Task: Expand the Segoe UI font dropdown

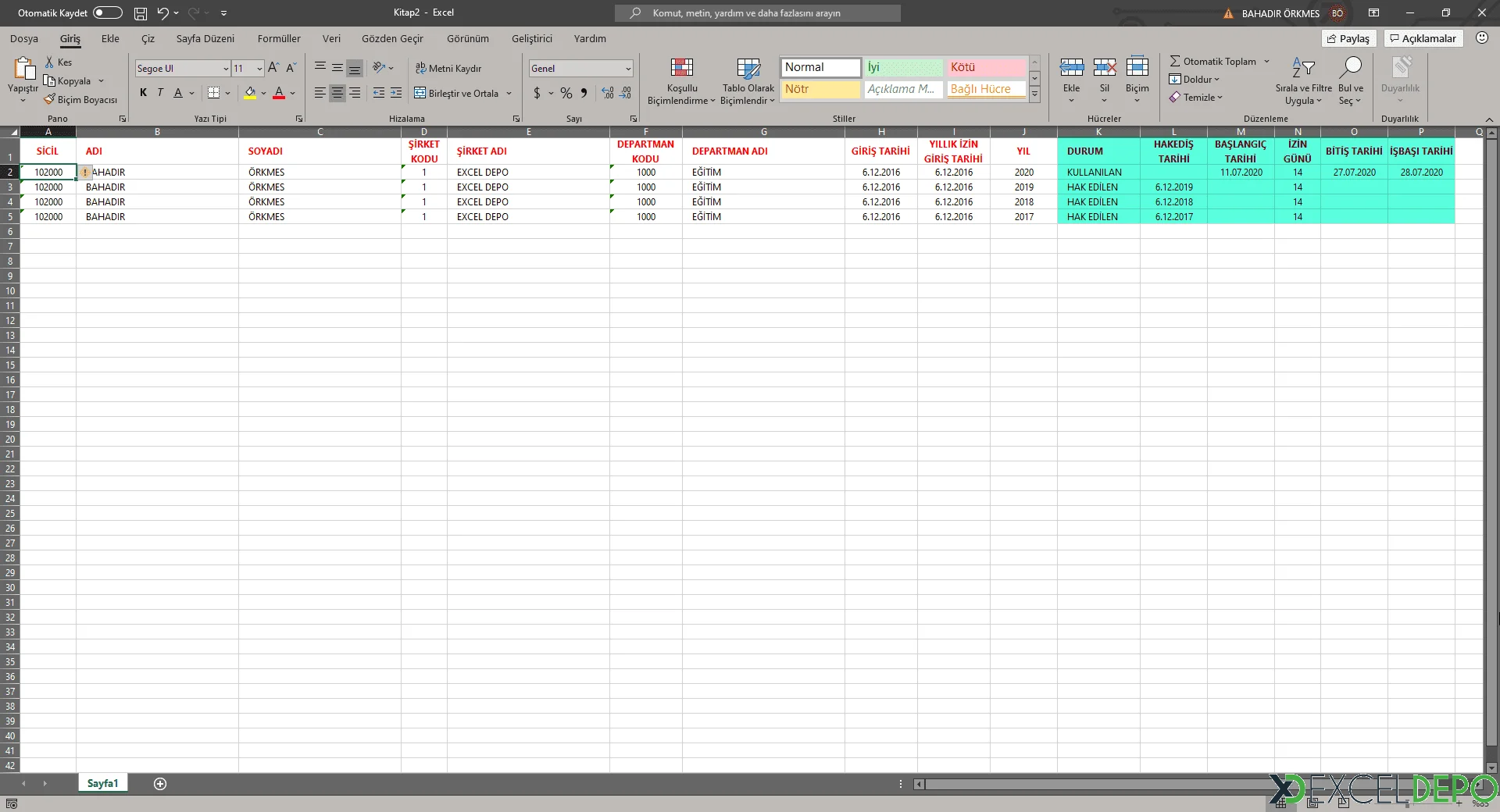Action: (x=226, y=69)
